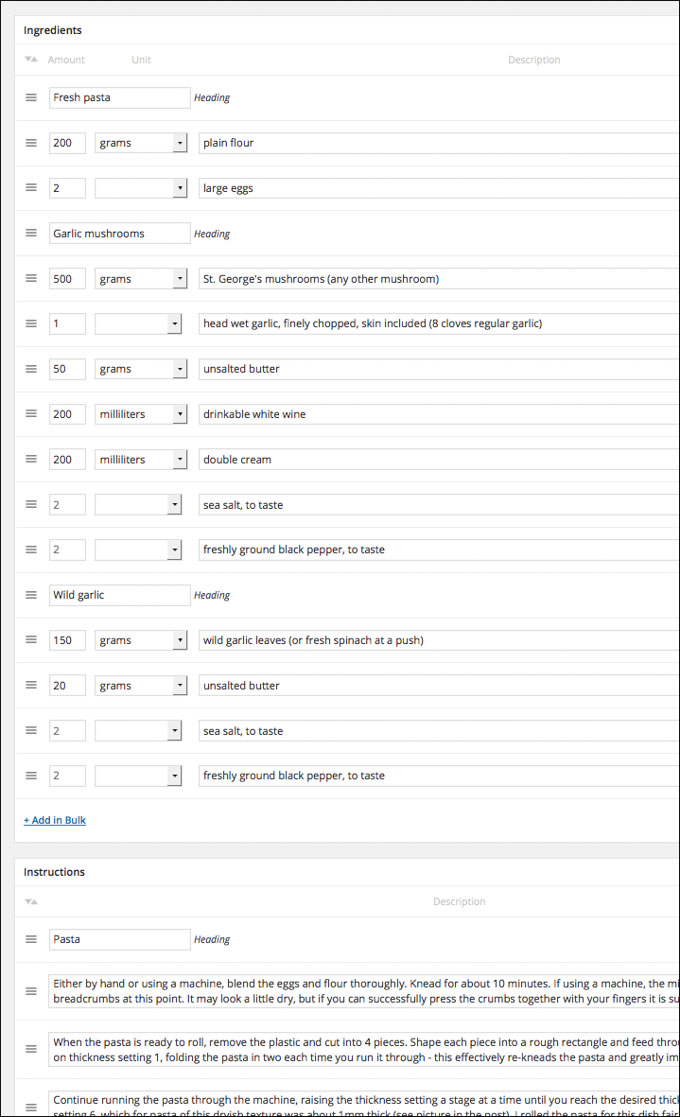Grab drag handle beside Fresh pasta heading
The height and width of the screenshot is (1117, 680).
[31, 98]
